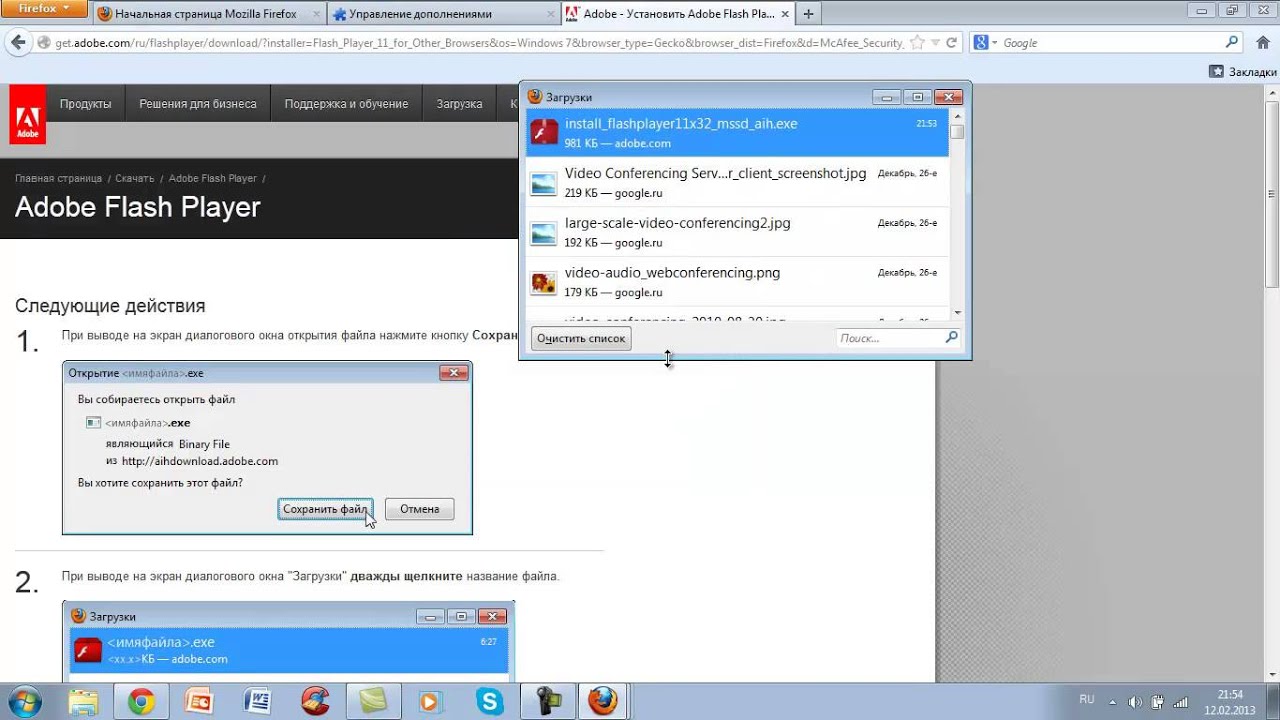1280x720 pixels.
Task: Open the URL history dropdown arrow
Action: click(x=934, y=43)
